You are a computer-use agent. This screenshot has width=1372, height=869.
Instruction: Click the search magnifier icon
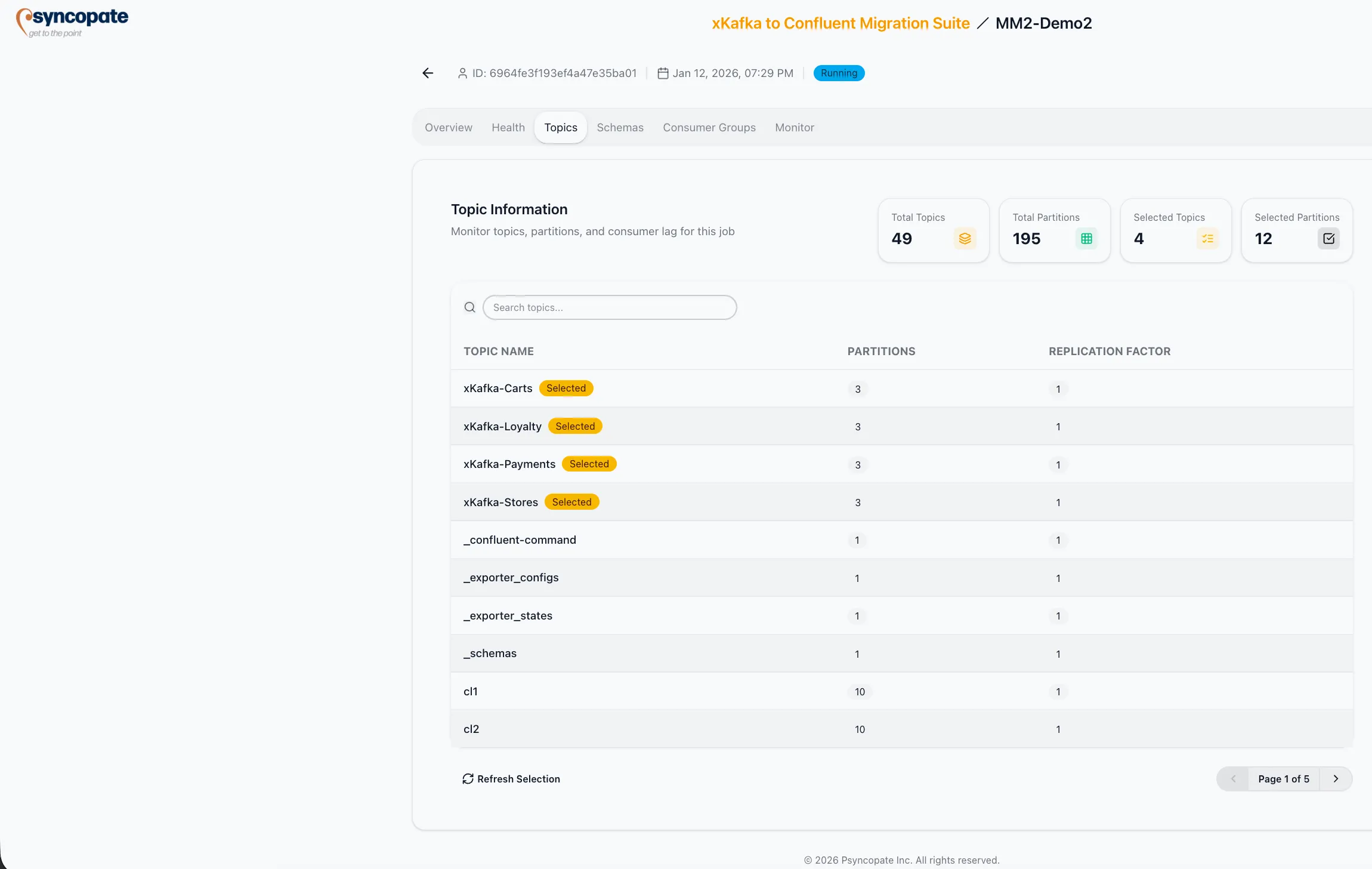(469, 307)
